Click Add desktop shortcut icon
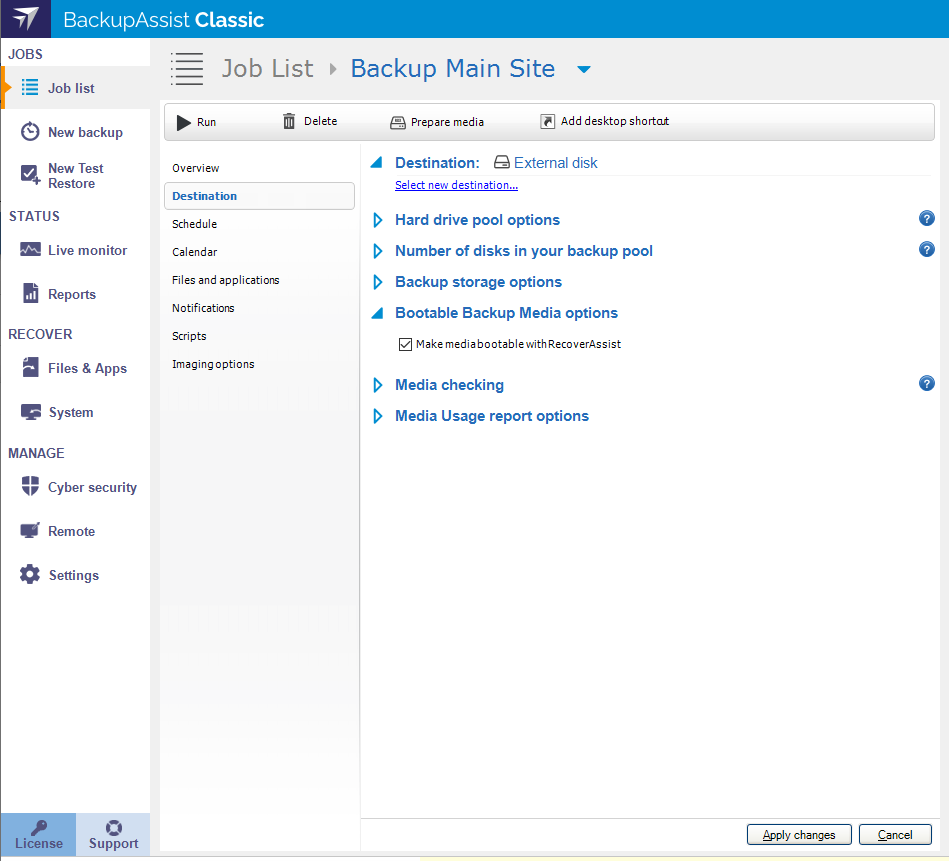Screen dimensions: 949x861 547,121
